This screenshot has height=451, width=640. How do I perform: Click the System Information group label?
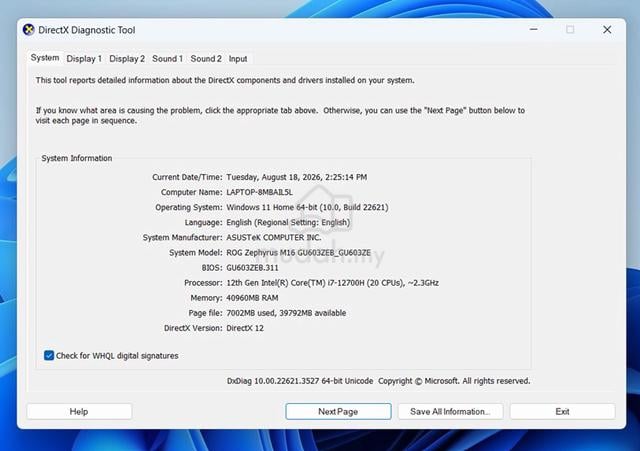[77, 158]
